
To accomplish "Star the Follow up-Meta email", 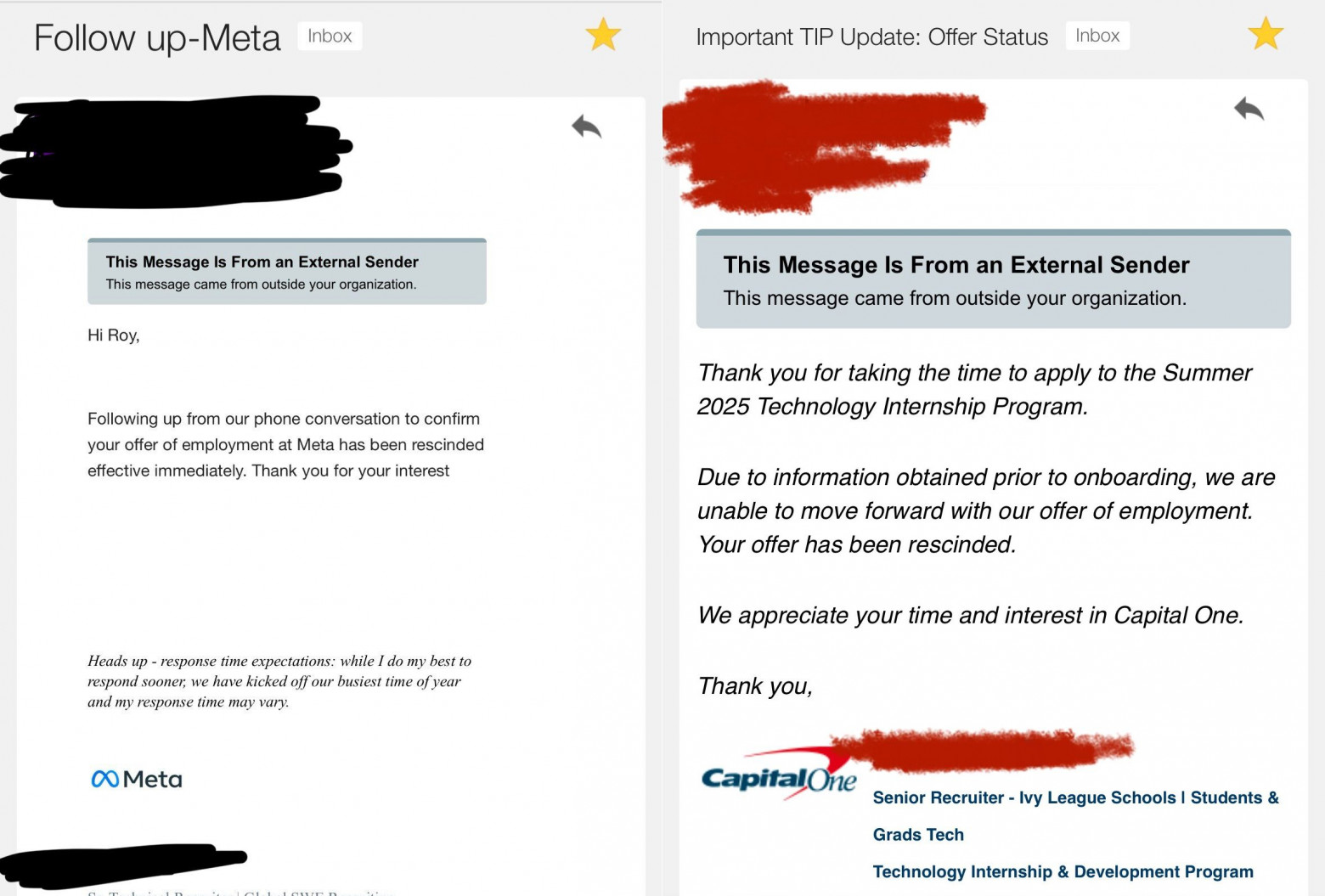I will click(x=603, y=35).
